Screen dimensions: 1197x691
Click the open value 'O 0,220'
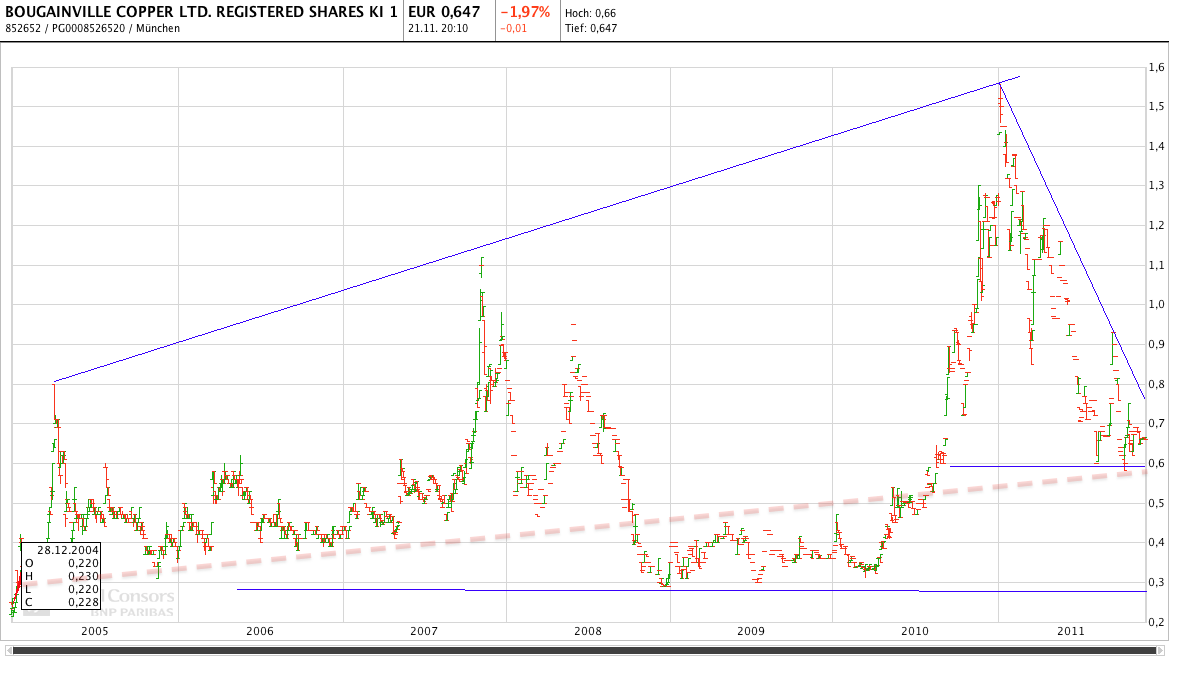click(62, 563)
